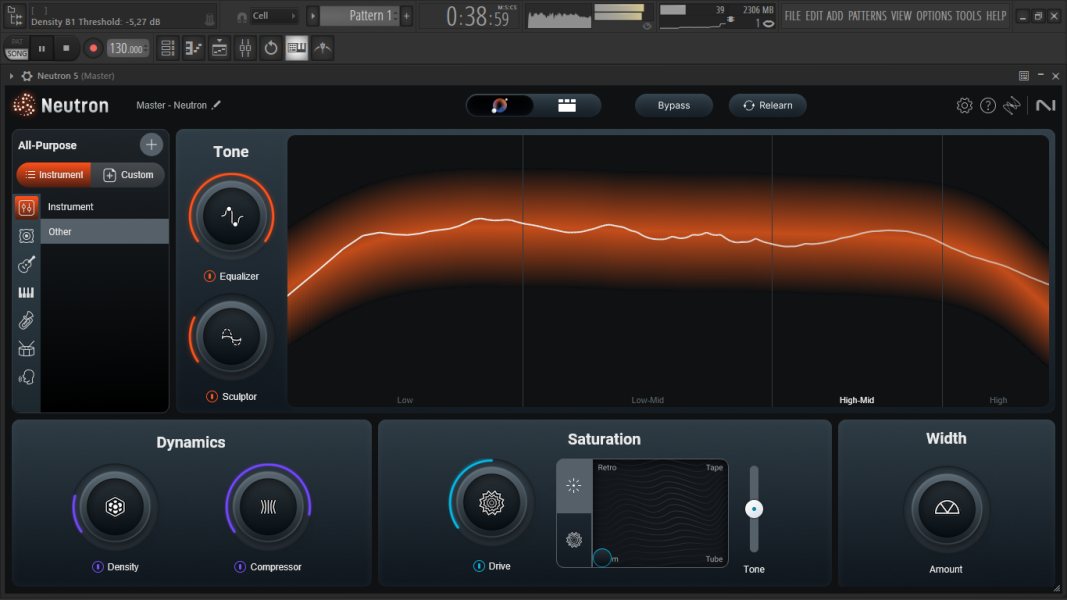The image size is (1067, 600).
Task: Click the Bypass button
Action: [x=673, y=105]
